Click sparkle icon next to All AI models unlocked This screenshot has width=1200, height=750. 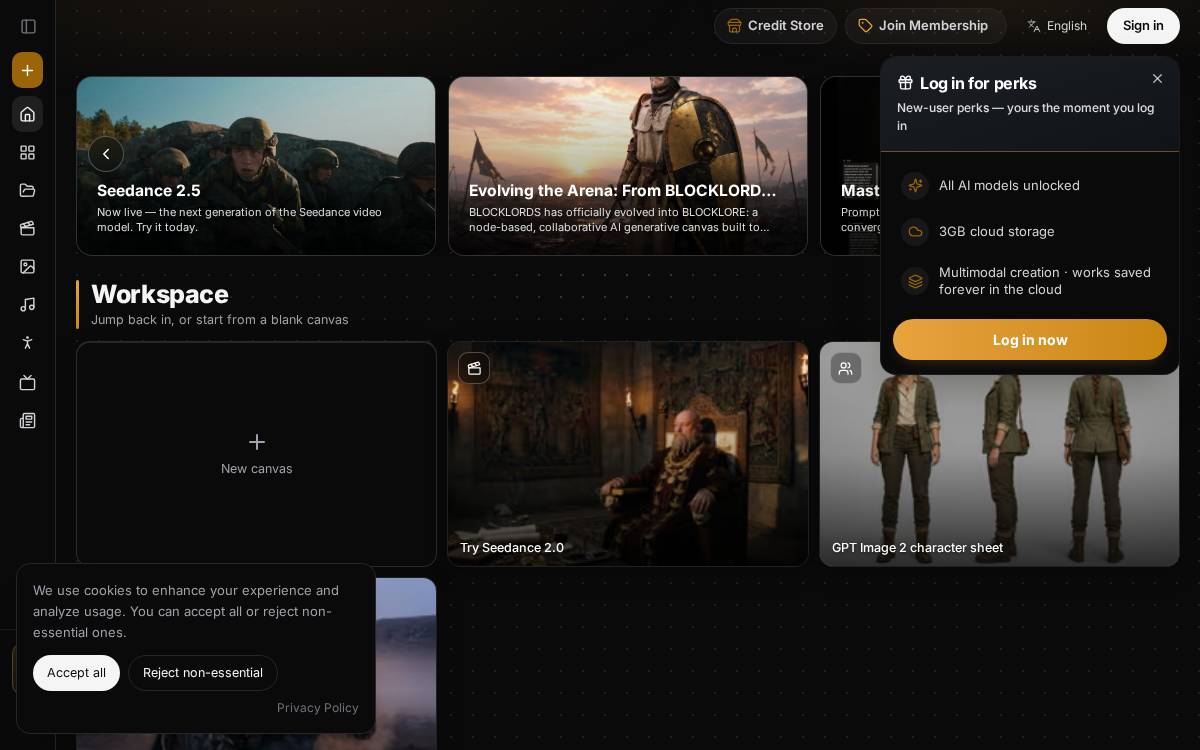point(915,186)
